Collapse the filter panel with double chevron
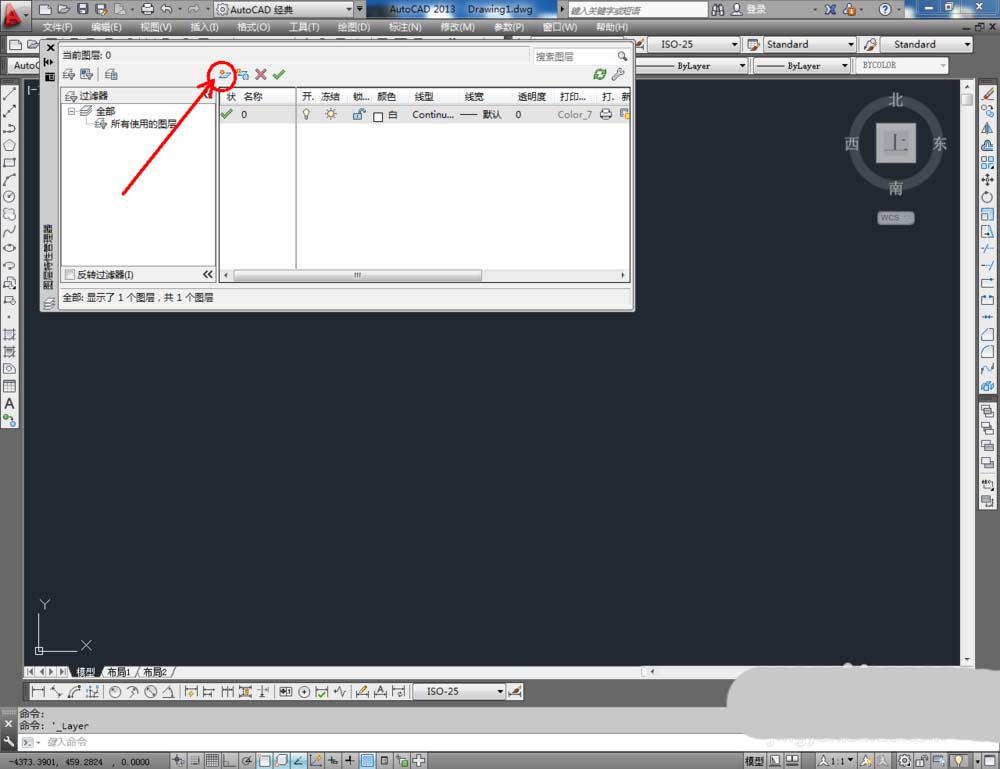The image size is (1000, 769). coord(208,275)
